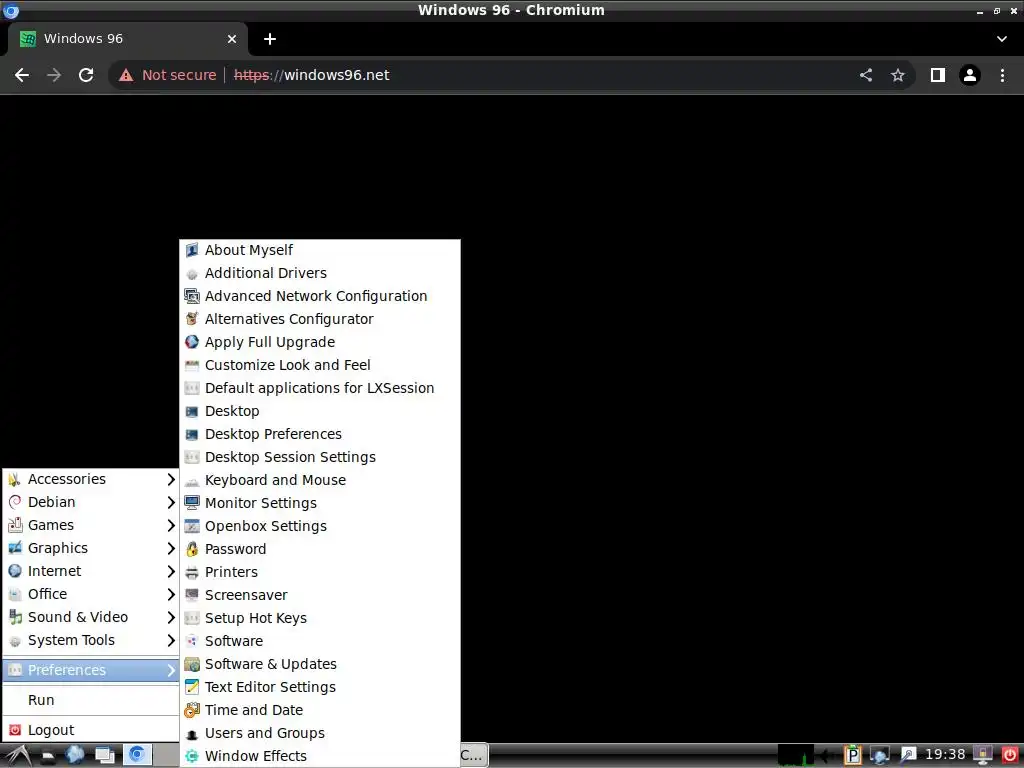
Task: Toggle the Chromium side panel
Action: pos(938,75)
